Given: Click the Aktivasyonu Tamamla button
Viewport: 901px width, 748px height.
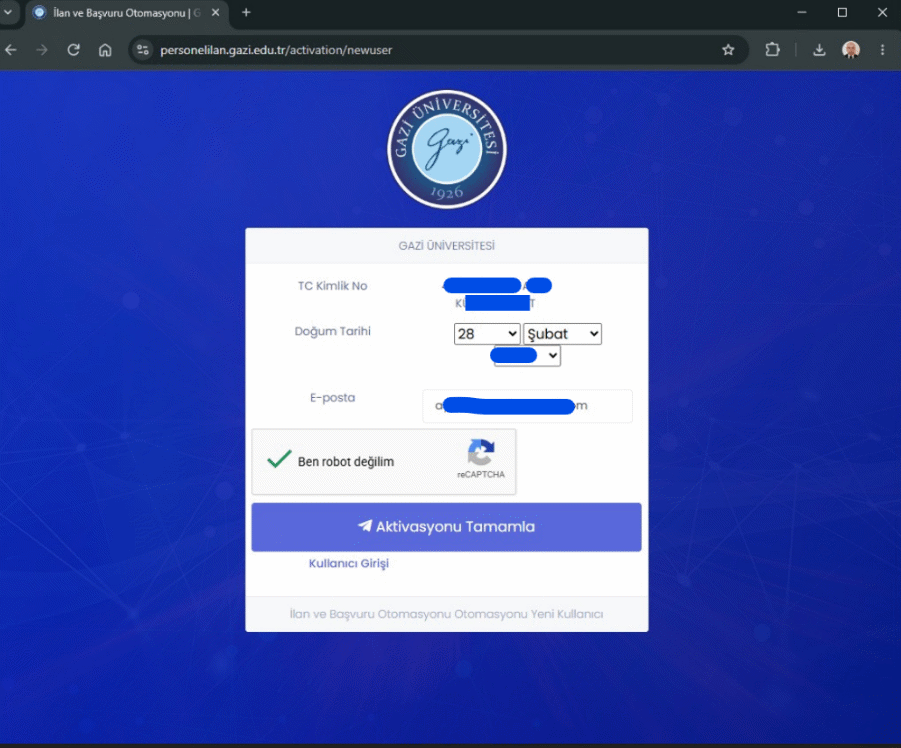Looking at the screenshot, I should [x=446, y=527].
